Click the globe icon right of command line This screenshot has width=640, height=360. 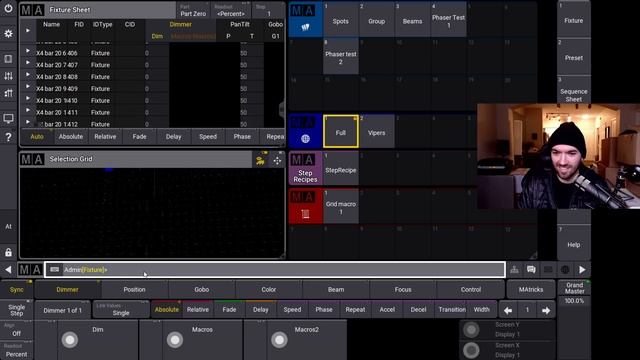pos(565,270)
